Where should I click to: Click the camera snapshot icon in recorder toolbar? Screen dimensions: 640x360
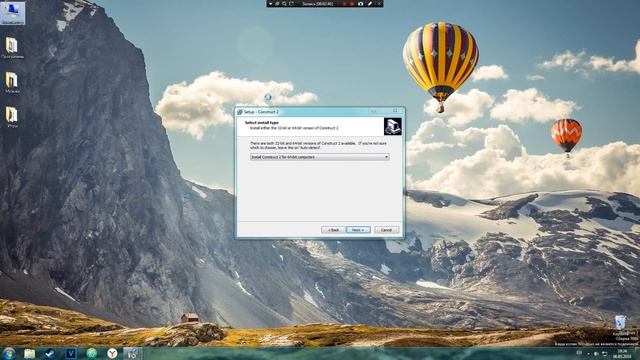[x=360, y=4]
